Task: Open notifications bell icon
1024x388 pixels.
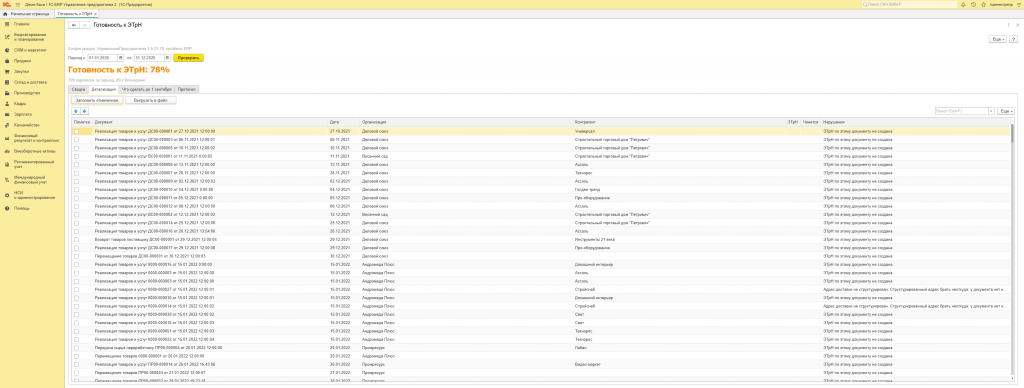Action: click(964, 4)
